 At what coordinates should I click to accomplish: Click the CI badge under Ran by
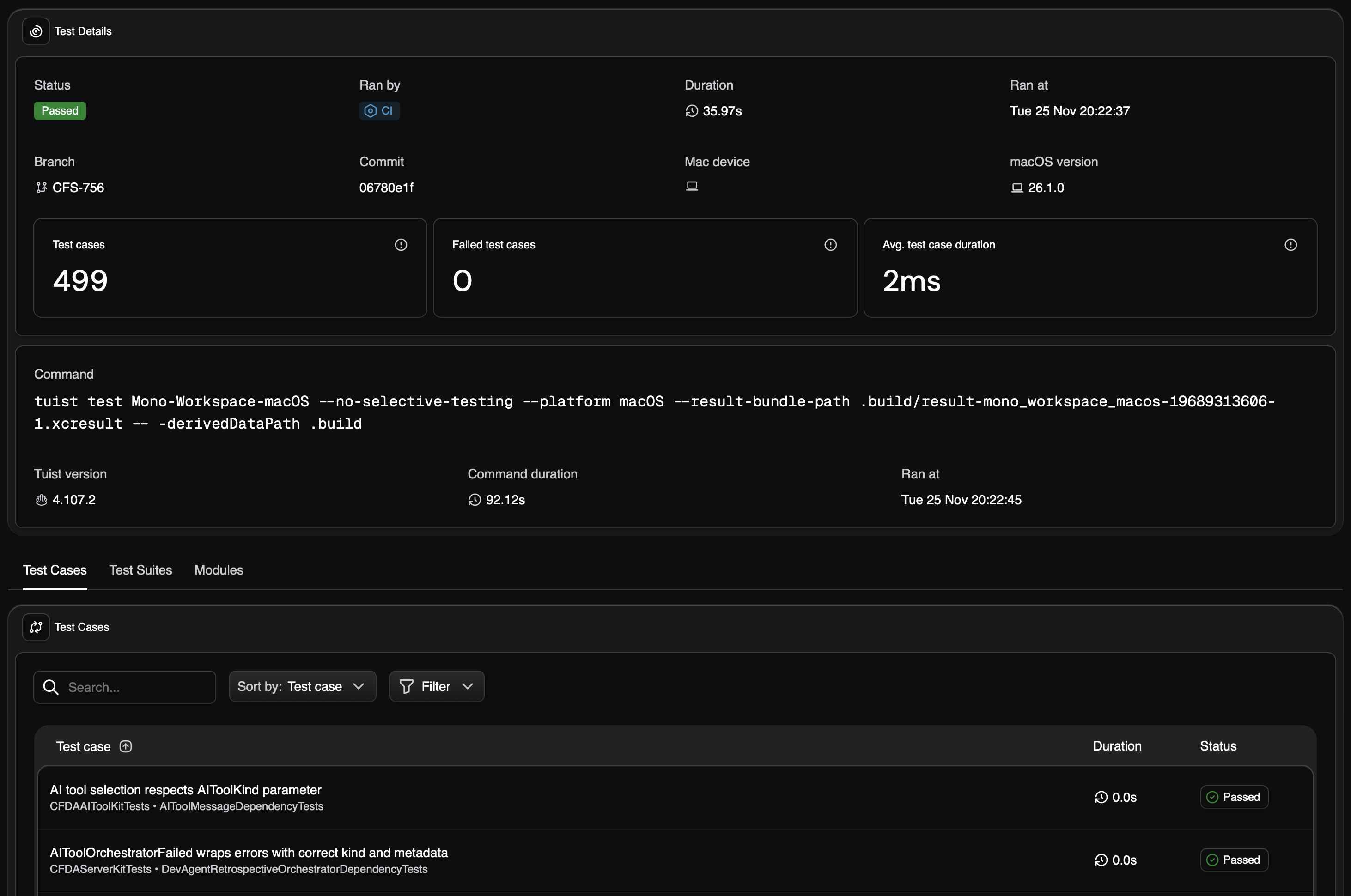(379, 111)
